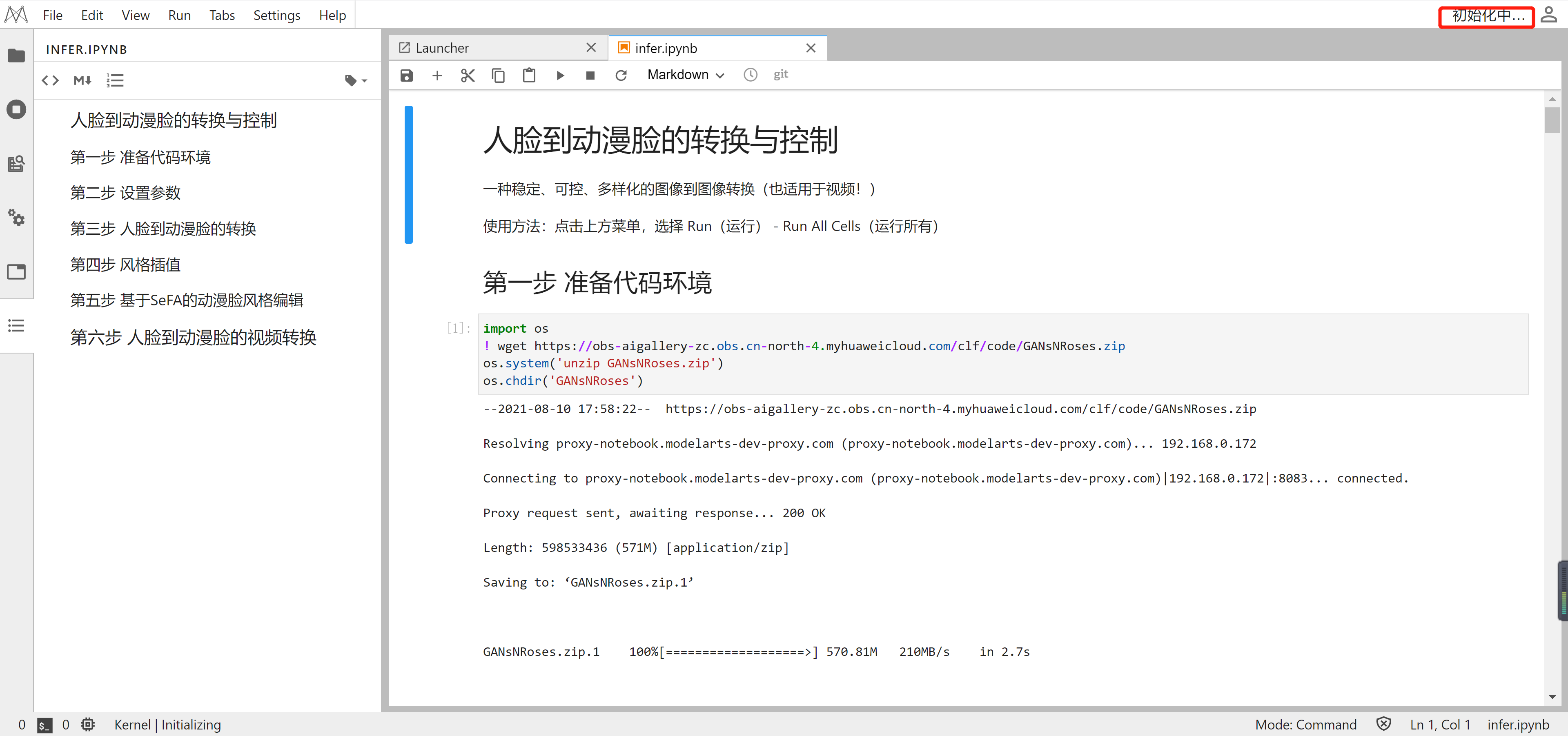Open the property inspector gears icon in the sidebar
The height and width of the screenshot is (736, 1568).
tap(16, 217)
